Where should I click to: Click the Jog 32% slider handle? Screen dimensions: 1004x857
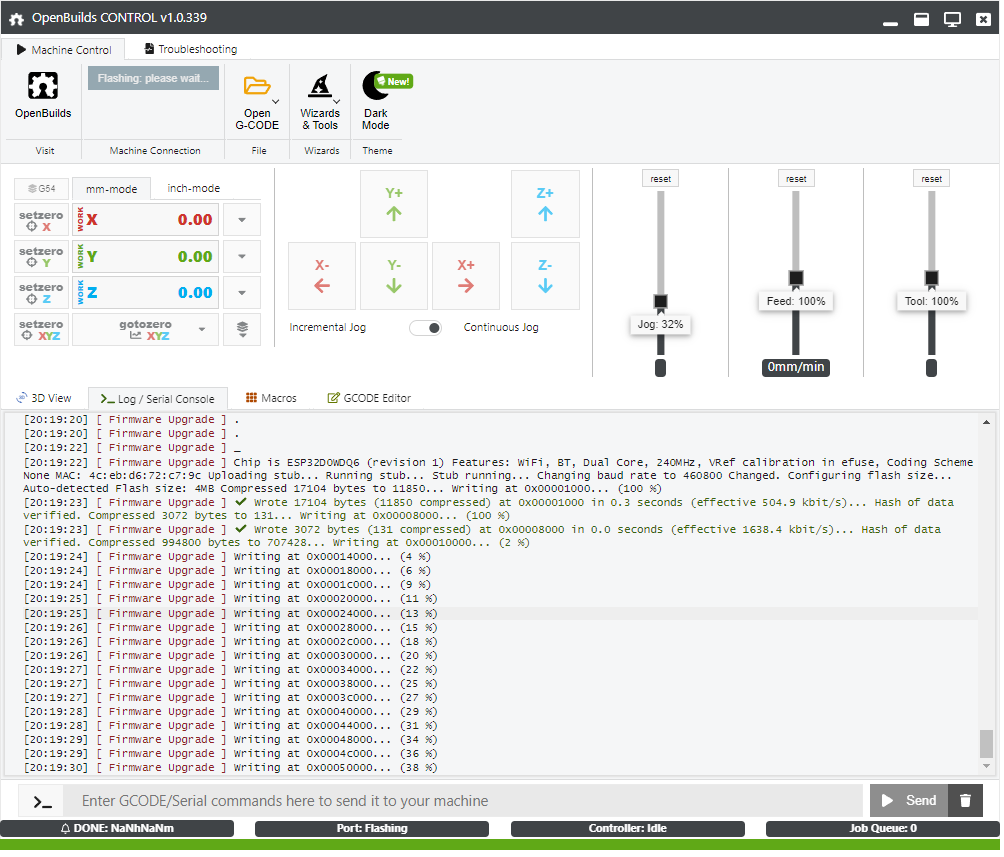tap(660, 301)
